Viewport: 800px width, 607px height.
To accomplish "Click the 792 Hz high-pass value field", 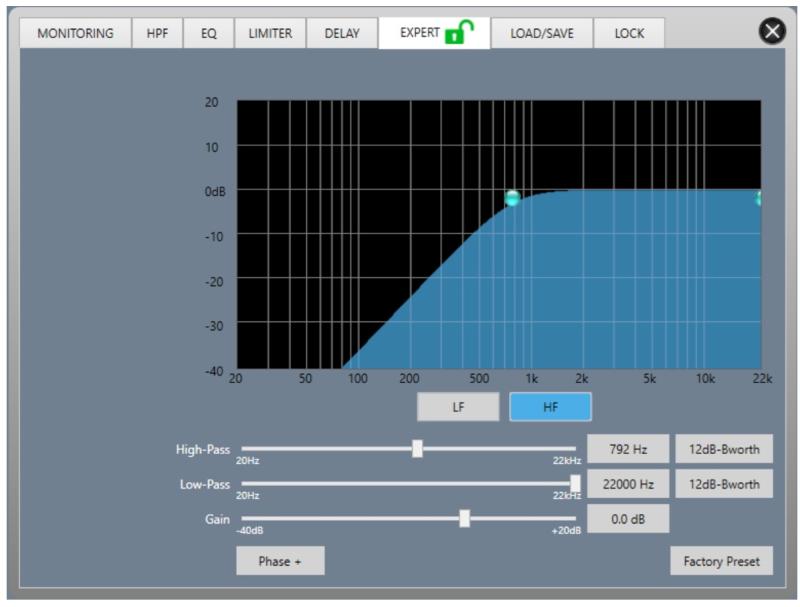I will 627,450.
